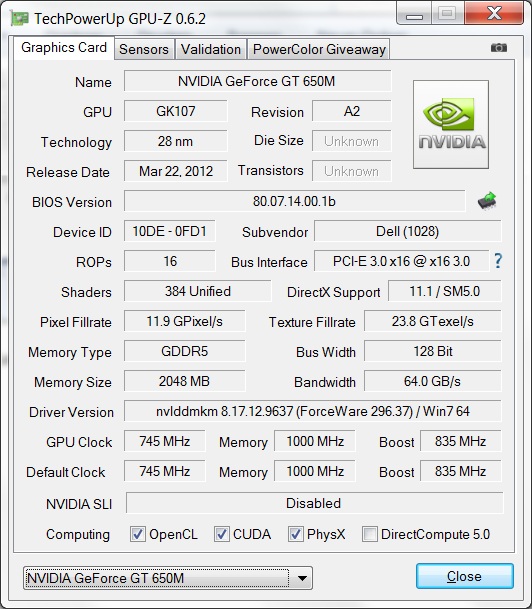Minimize the GPU-Z window
Image resolution: width=532 pixels, height=609 pixels.
[414, 15]
